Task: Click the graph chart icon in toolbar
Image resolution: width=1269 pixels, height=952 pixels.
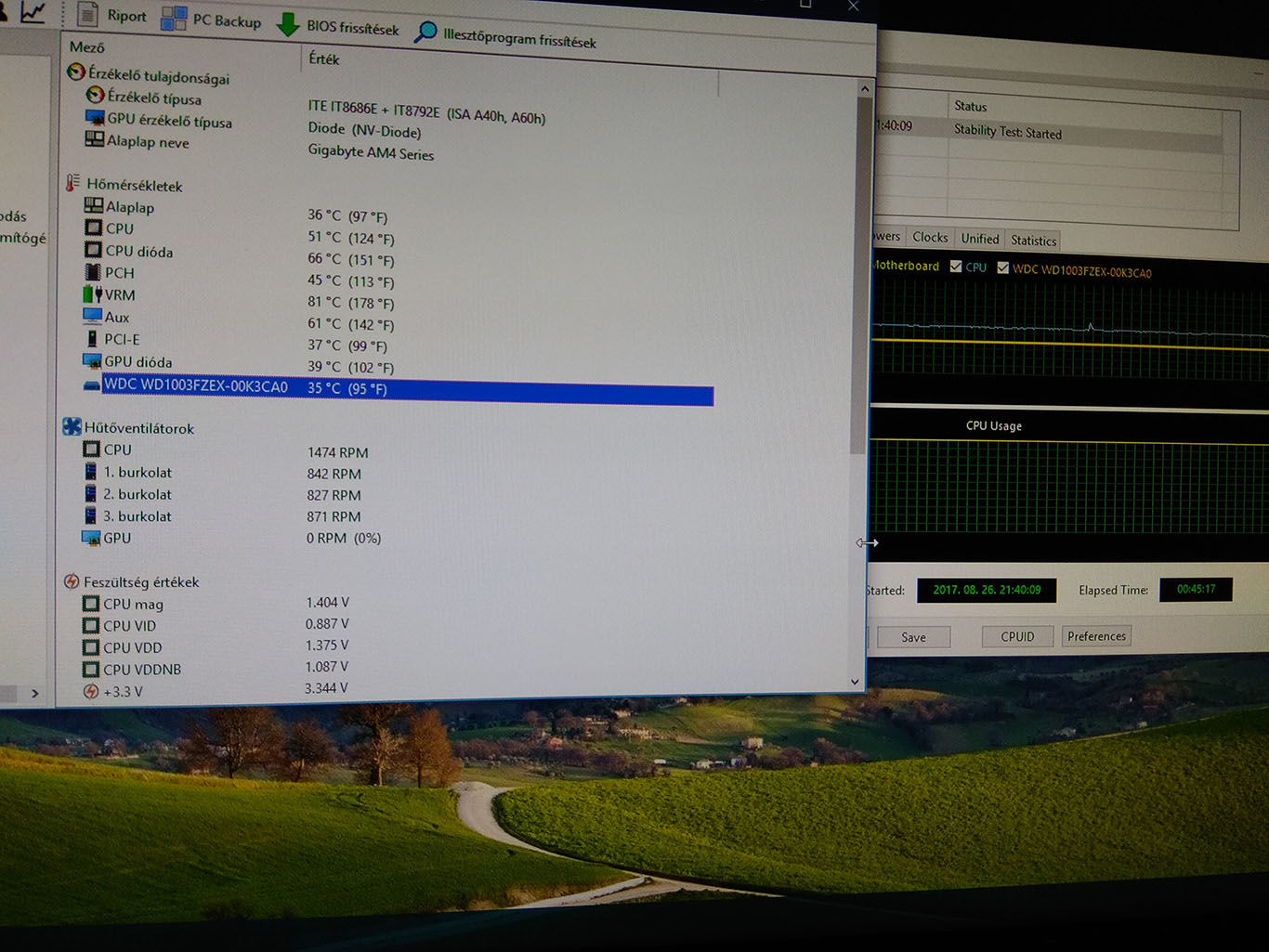Action: tap(33, 11)
